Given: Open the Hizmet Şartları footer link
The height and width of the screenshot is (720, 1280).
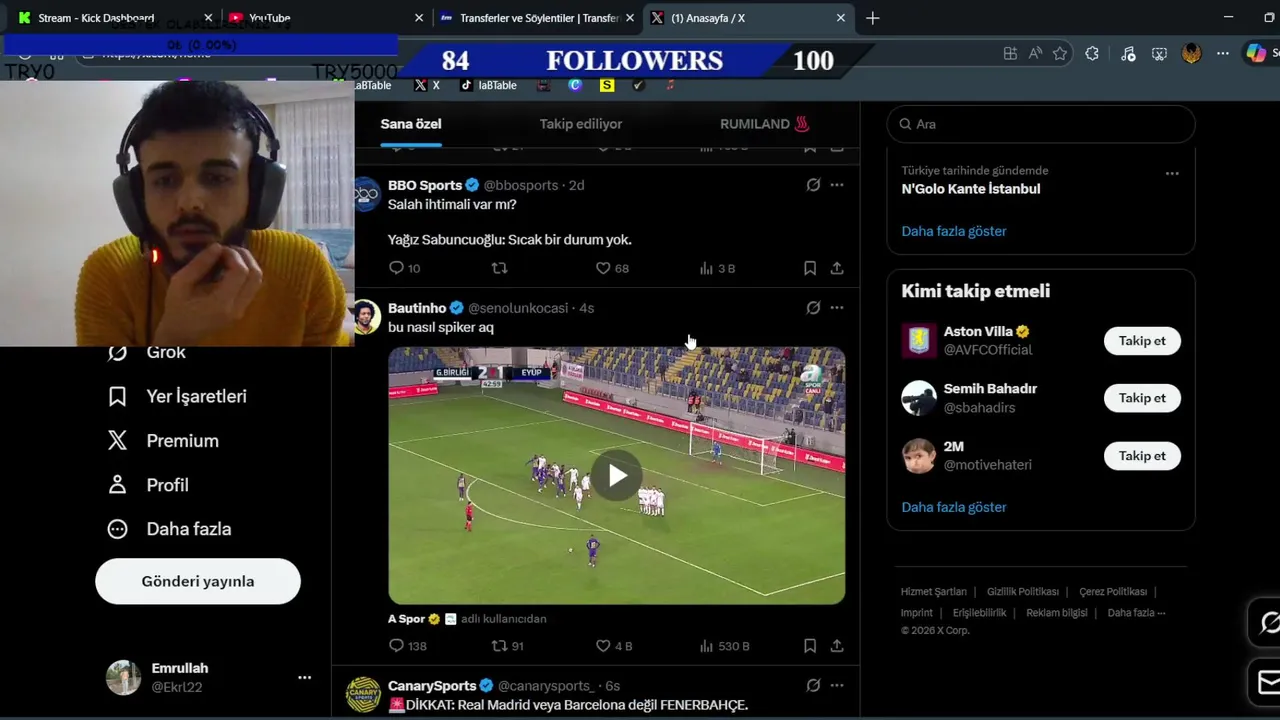Looking at the screenshot, I should click(934, 592).
